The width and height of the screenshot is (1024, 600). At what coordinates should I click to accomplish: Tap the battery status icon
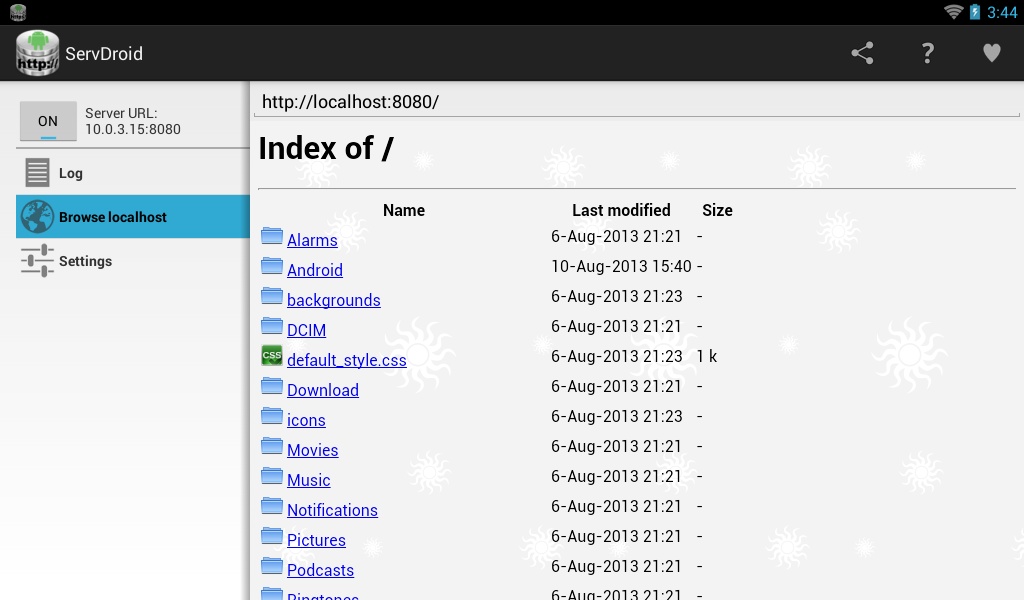click(974, 12)
